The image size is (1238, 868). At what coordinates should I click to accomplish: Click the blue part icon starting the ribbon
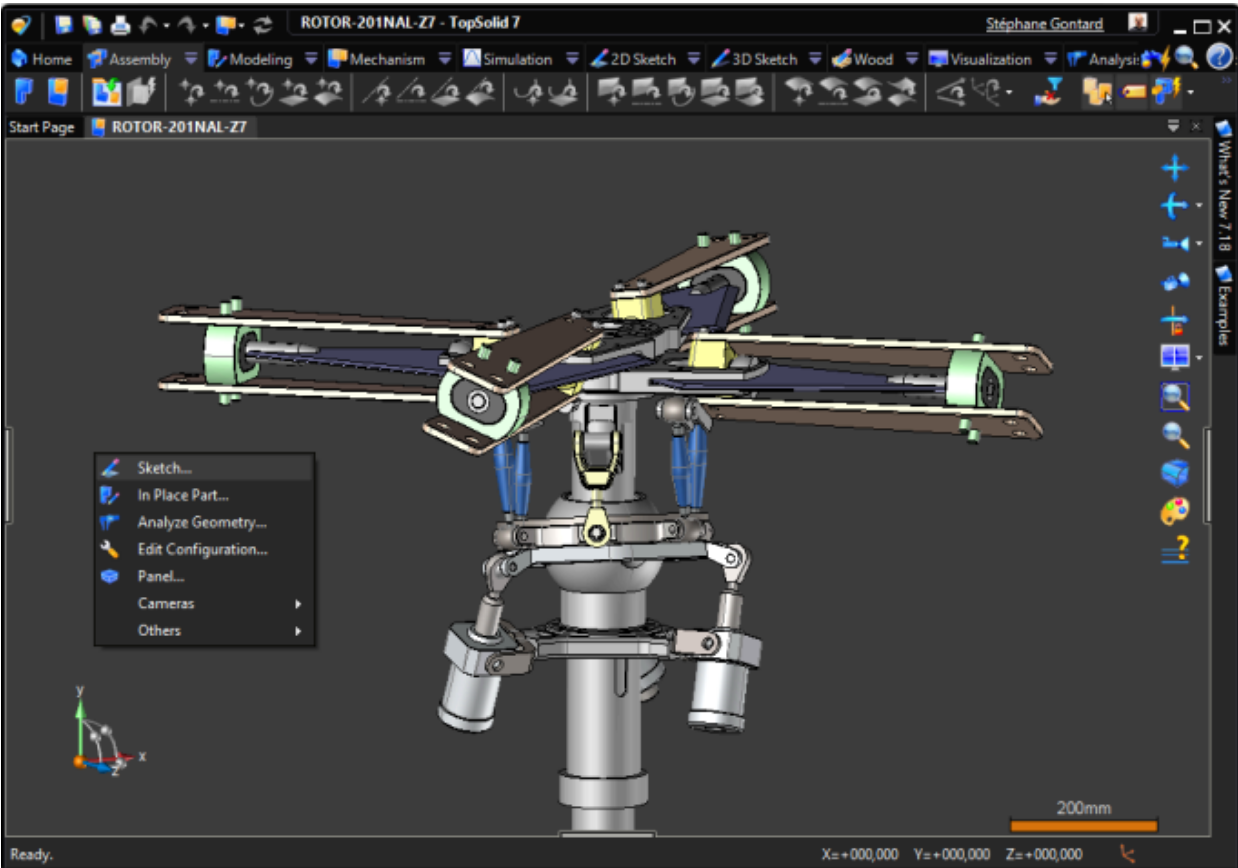pos(26,93)
